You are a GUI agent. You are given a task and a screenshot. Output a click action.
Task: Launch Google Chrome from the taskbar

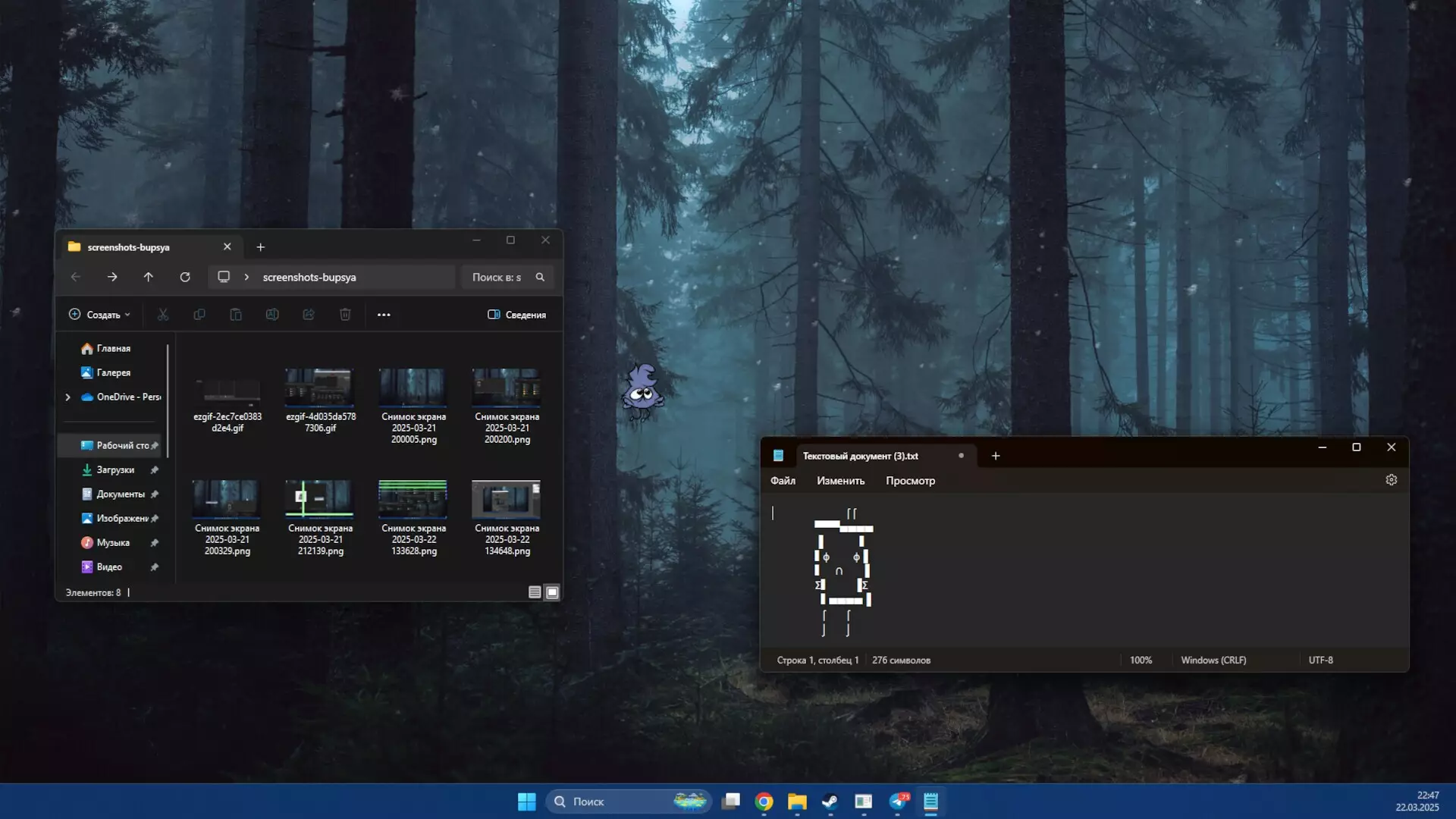(764, 802)
